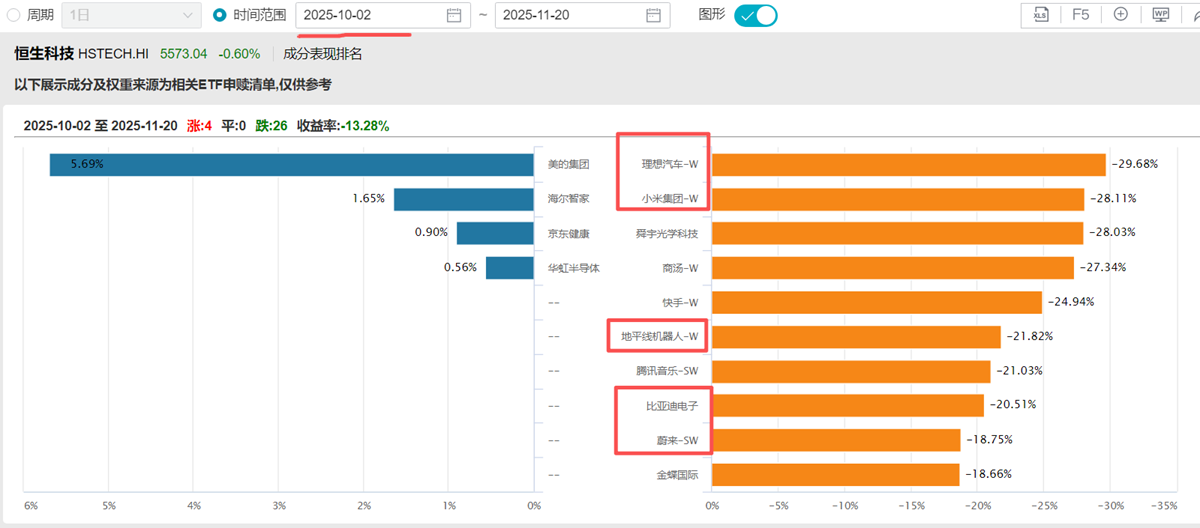1200x528 pixels.
Task: Click the 比亚迪电子 orange bar
Action: (848, 405)
